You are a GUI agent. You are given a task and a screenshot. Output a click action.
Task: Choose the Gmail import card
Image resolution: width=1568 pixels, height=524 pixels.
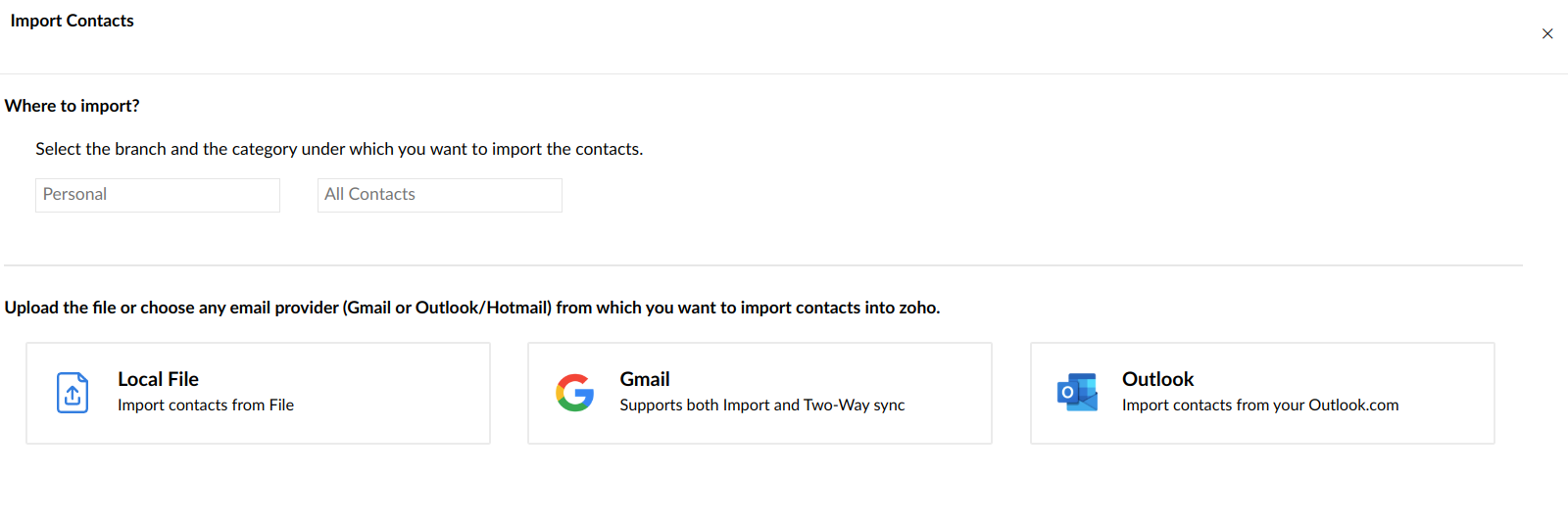759,393
